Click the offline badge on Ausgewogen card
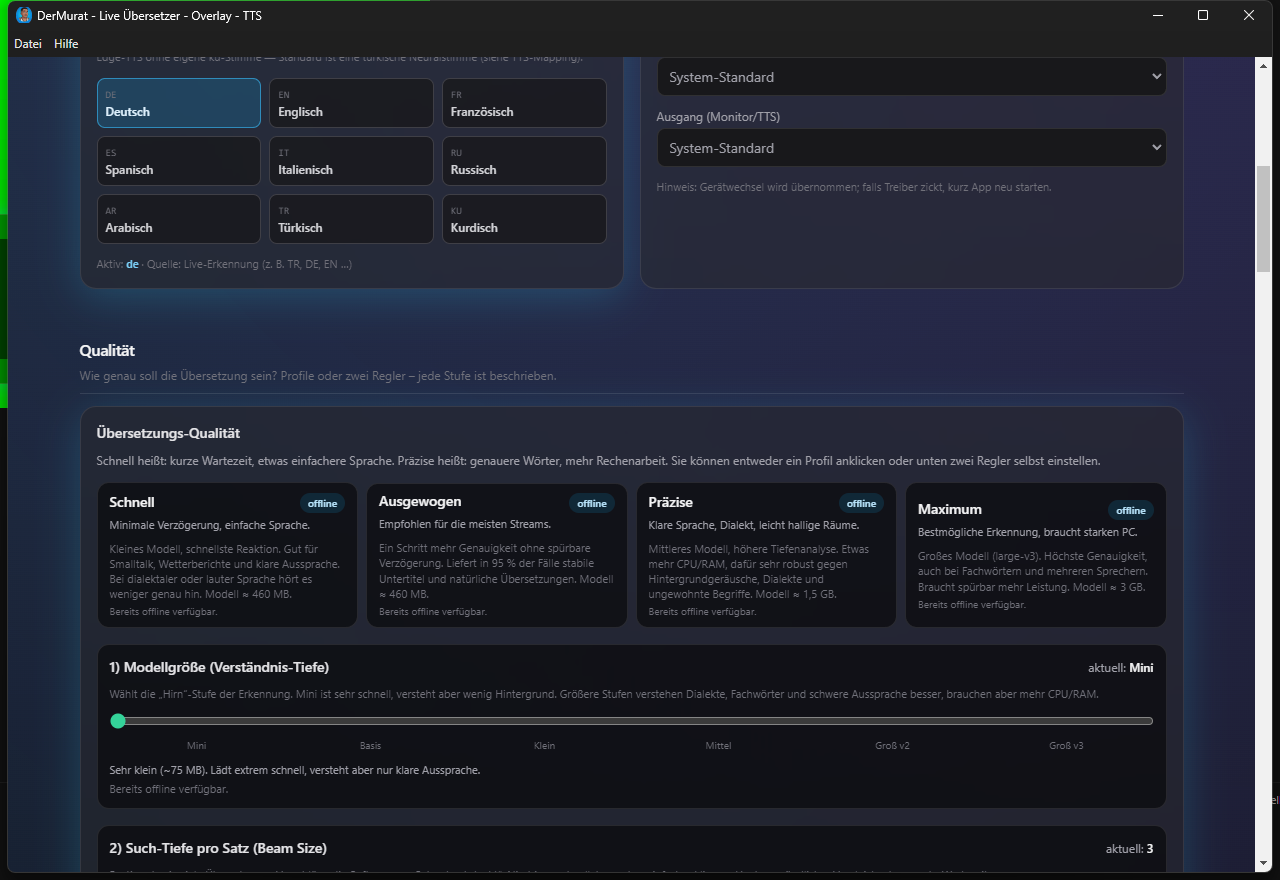 point(592,503)
